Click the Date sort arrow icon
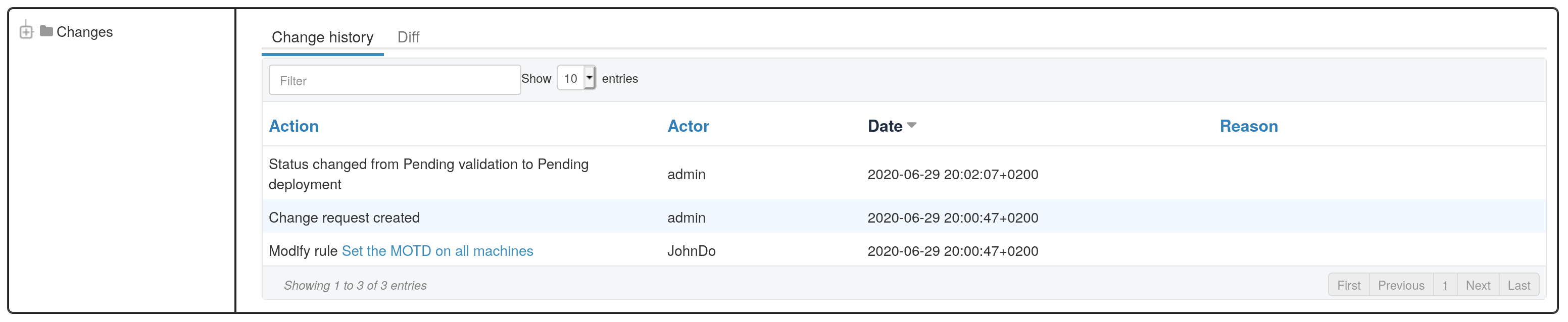 click(911, 125)
